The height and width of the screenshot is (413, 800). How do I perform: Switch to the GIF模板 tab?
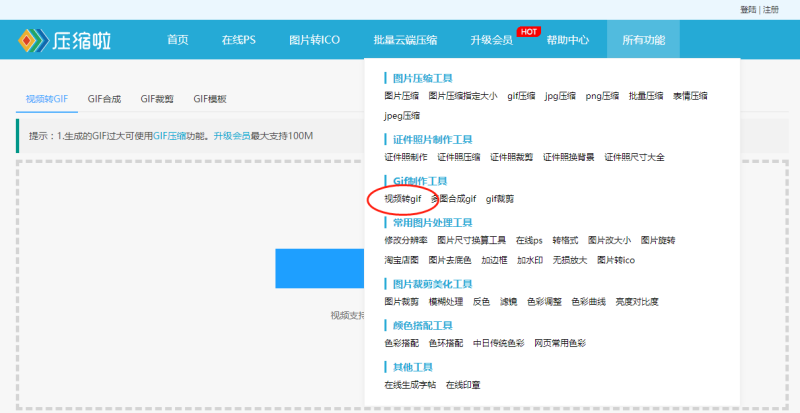click(x=210, y=99)
